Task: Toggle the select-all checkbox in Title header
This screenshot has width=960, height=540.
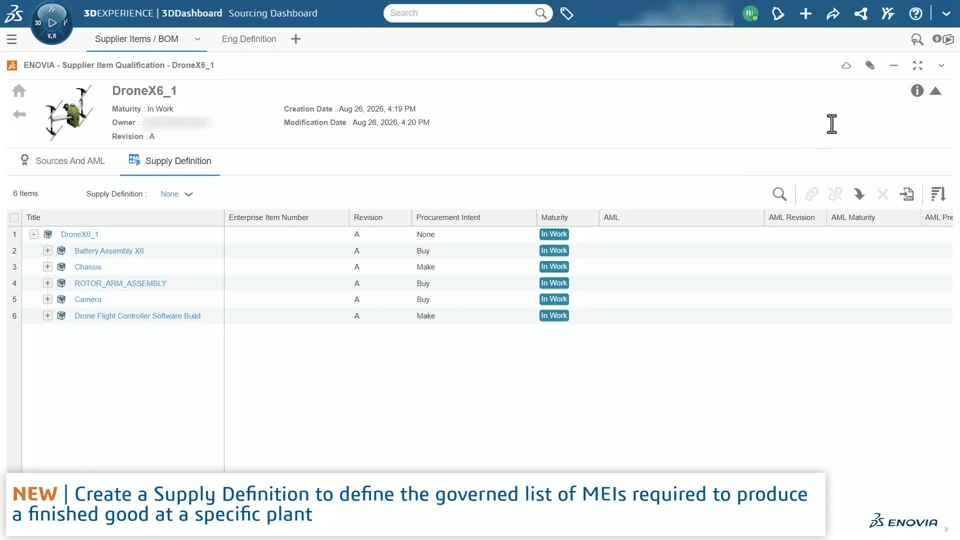Action: [14, 217]
